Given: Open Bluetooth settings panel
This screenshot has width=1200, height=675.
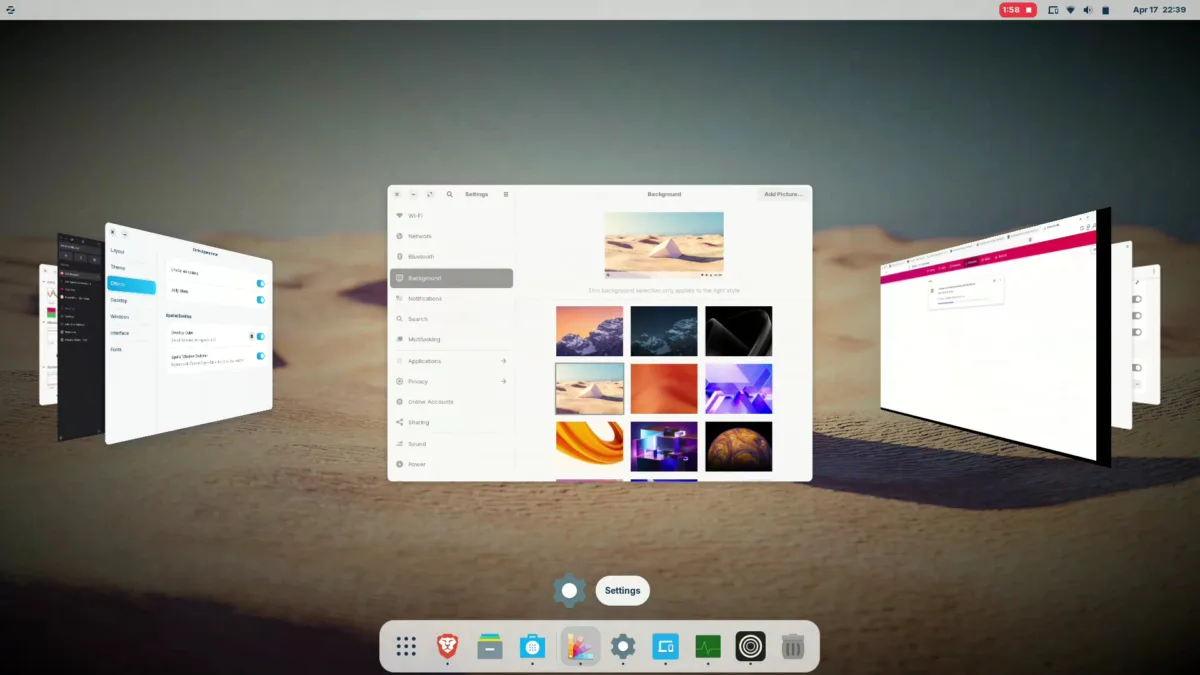Looking at the screenshot, I should click(x=451, y=257).
